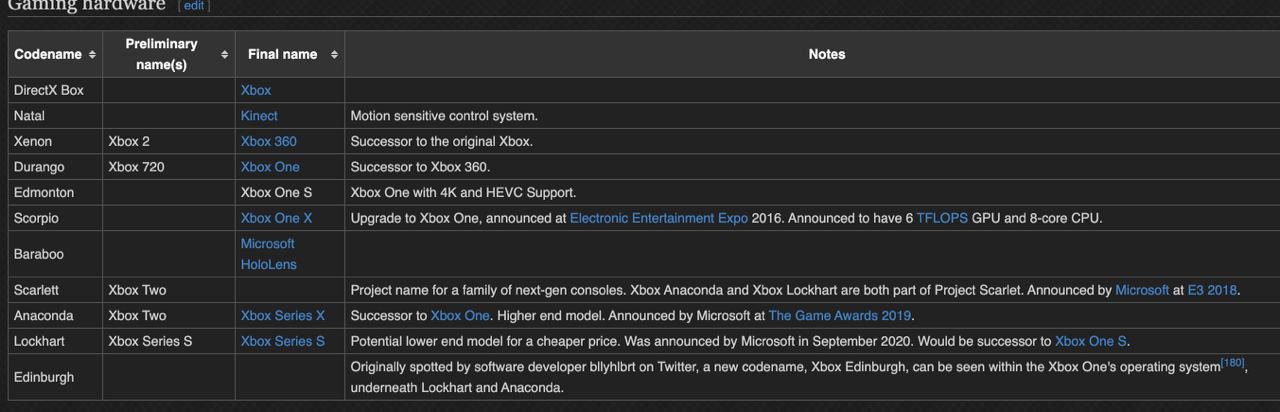Screen dimensions: 1280x412
Task: Click the Xbox 2 preliminary name cell
Action: [x=169, y=141]
